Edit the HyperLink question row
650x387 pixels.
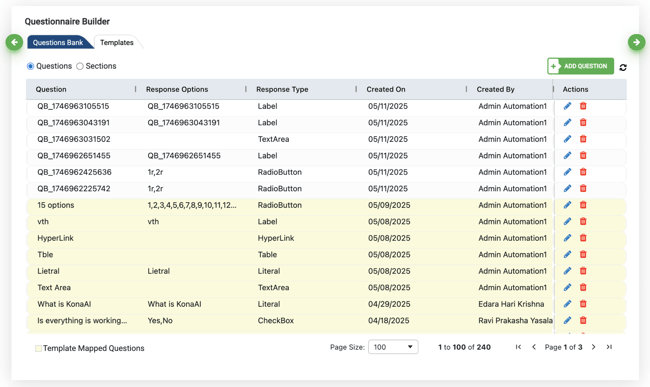pos(568,238)
